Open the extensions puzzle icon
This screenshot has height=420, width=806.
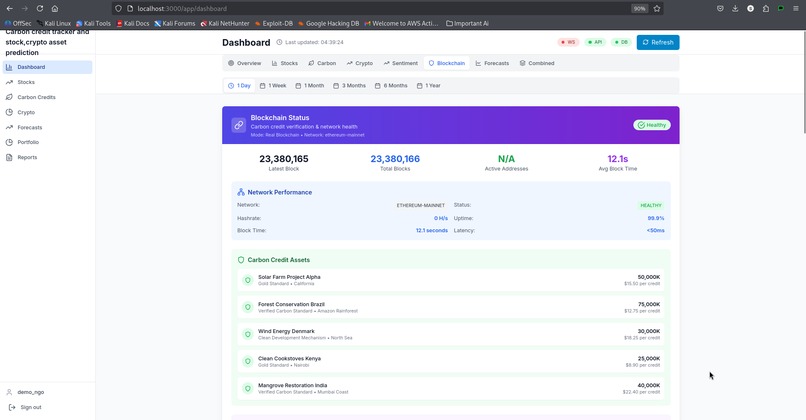click(x=765, y=8)
